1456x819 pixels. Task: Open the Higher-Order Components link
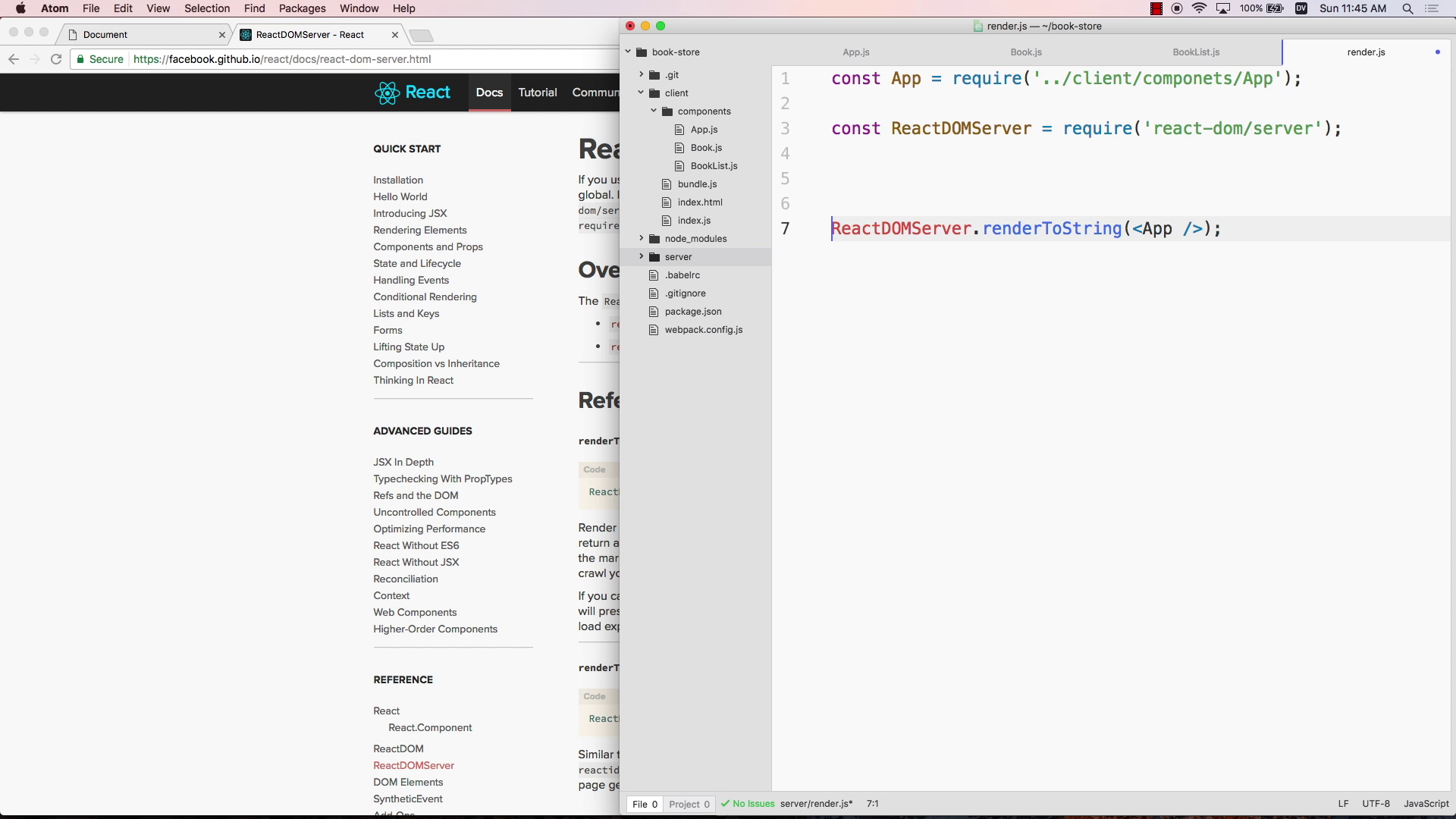pos(435,629)
